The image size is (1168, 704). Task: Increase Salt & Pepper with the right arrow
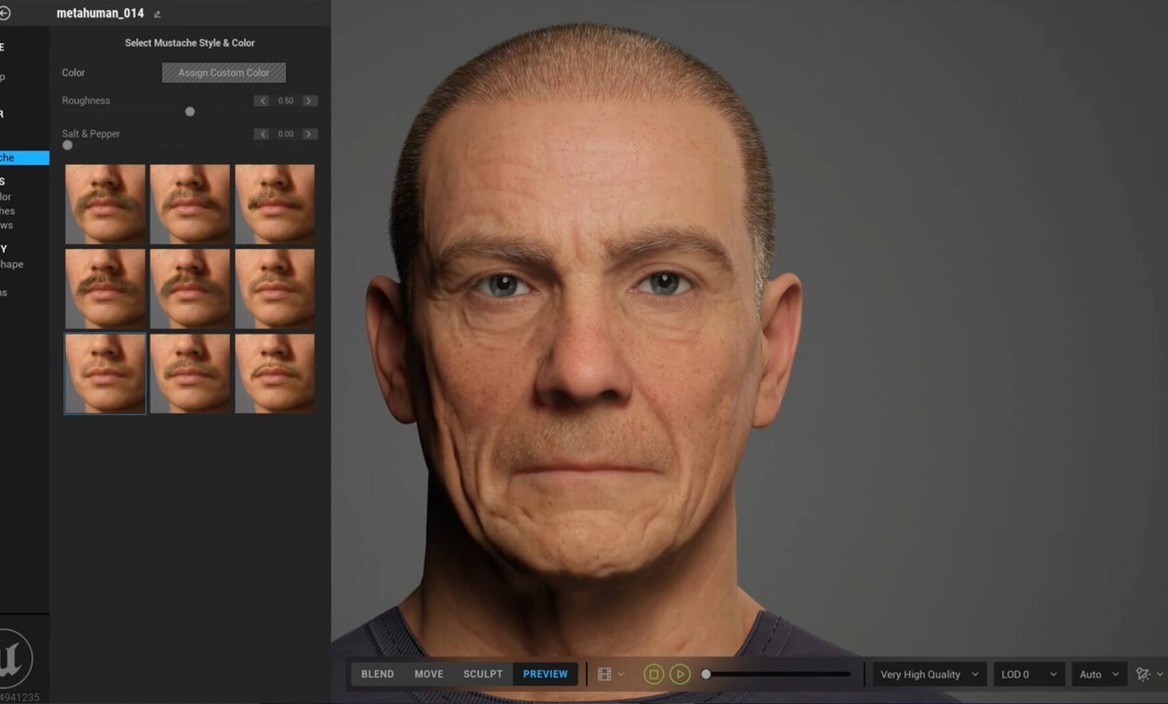pyautogui.click(x=310, y=134)
